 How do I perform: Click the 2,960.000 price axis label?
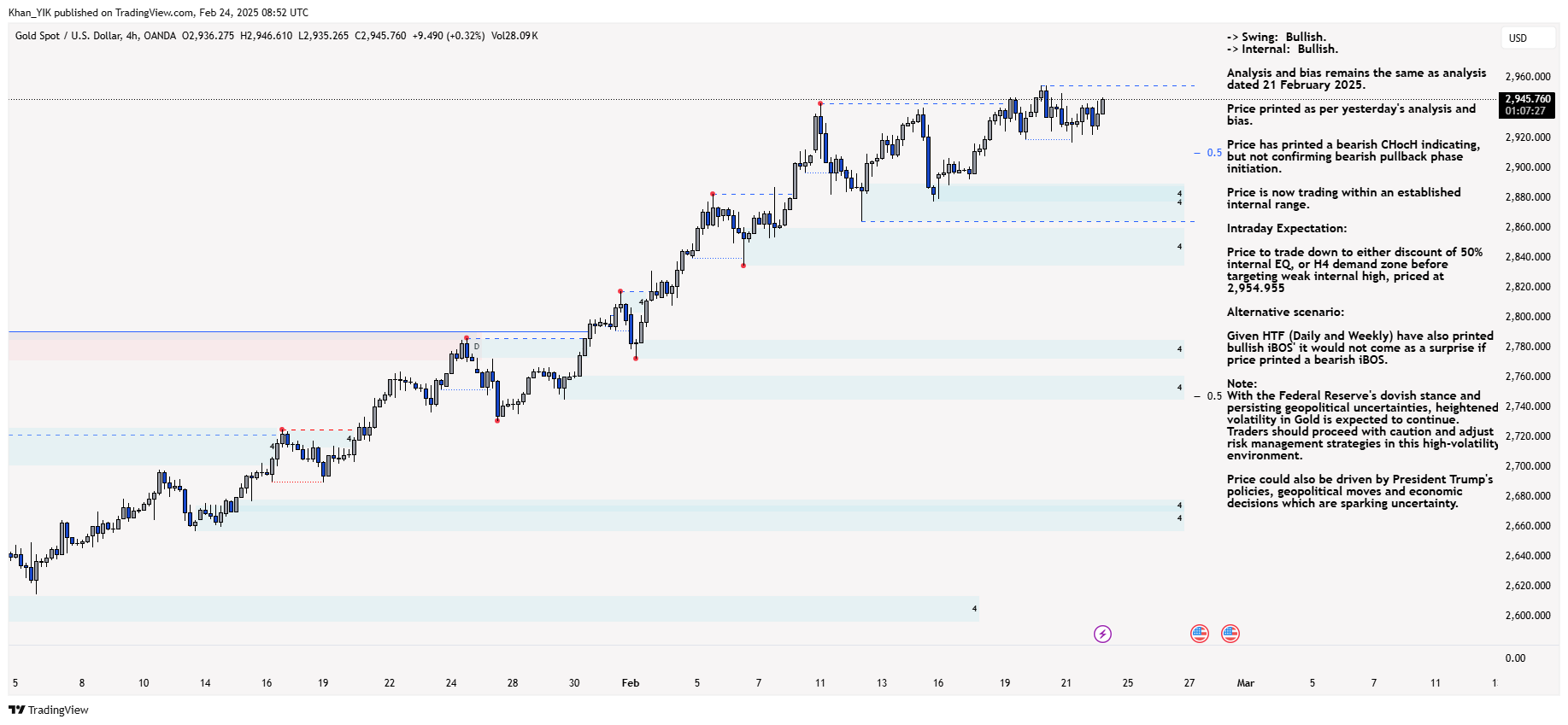pyautogui.click(x=1528, y=77)
